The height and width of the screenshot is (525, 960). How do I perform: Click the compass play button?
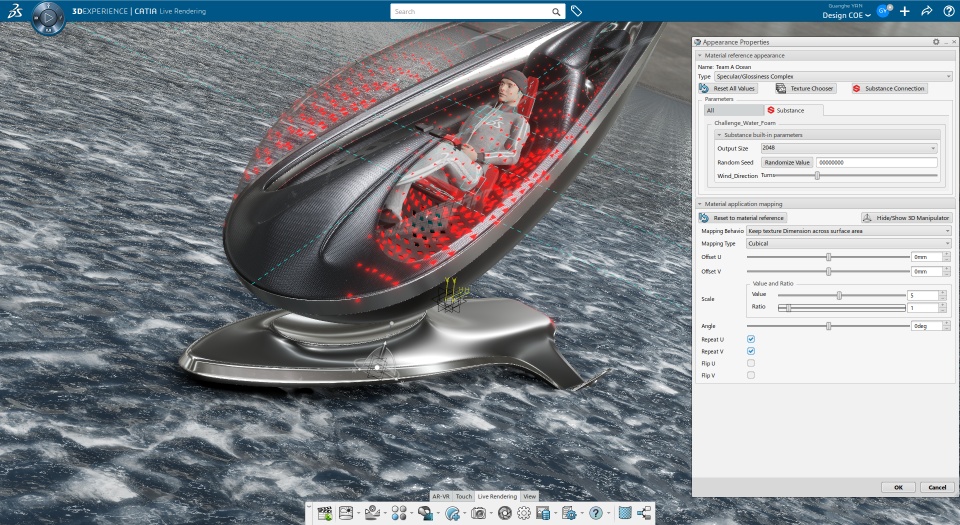click(x=48, y=18)
